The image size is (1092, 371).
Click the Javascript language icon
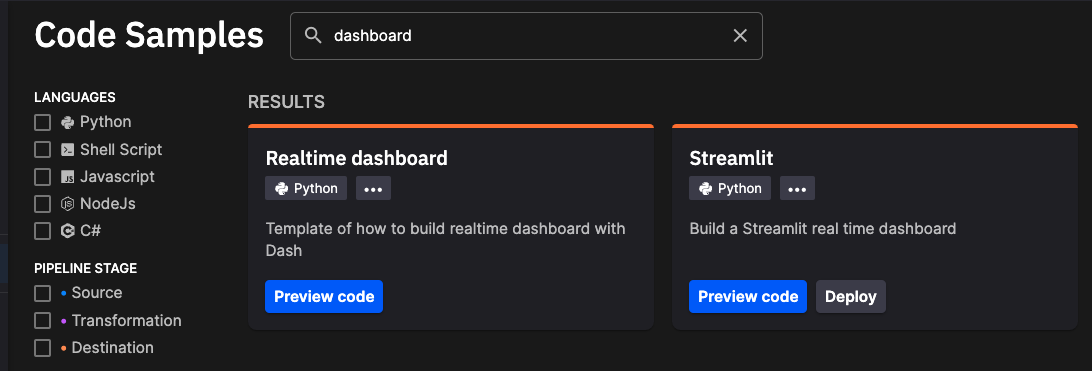(68, 177)
